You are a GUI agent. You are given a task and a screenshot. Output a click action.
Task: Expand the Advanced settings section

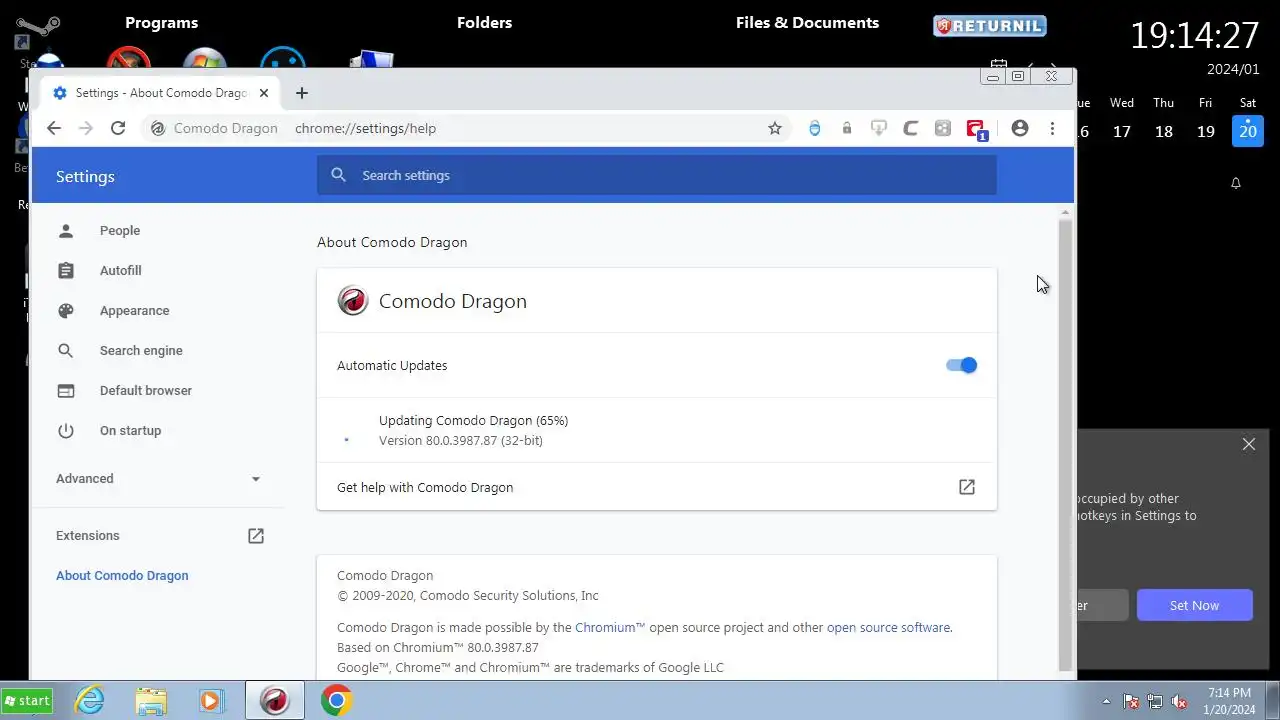(158, 479)
